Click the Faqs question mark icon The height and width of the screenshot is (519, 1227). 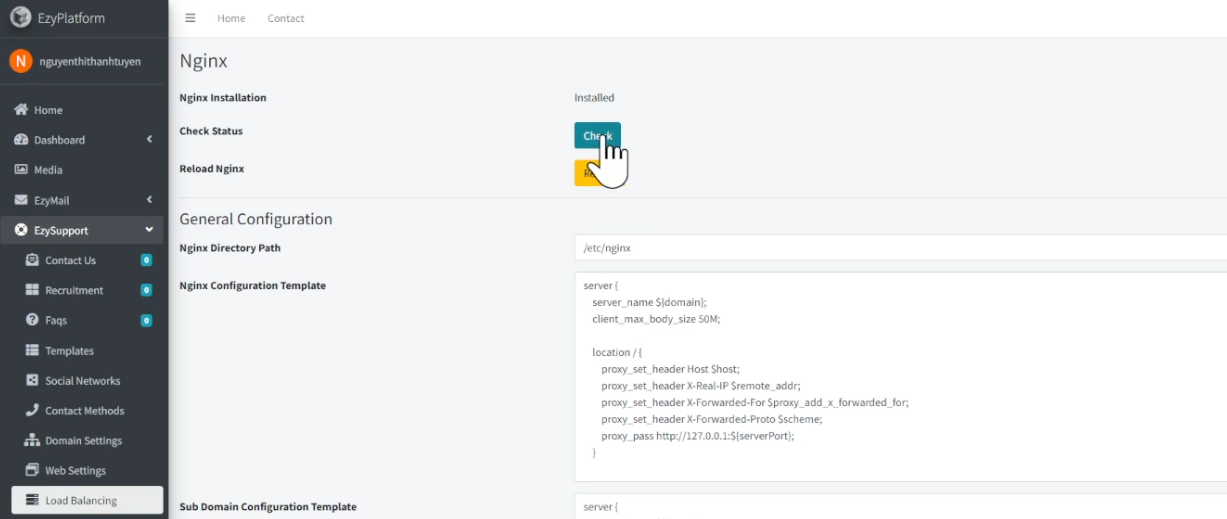pos(31,320)
